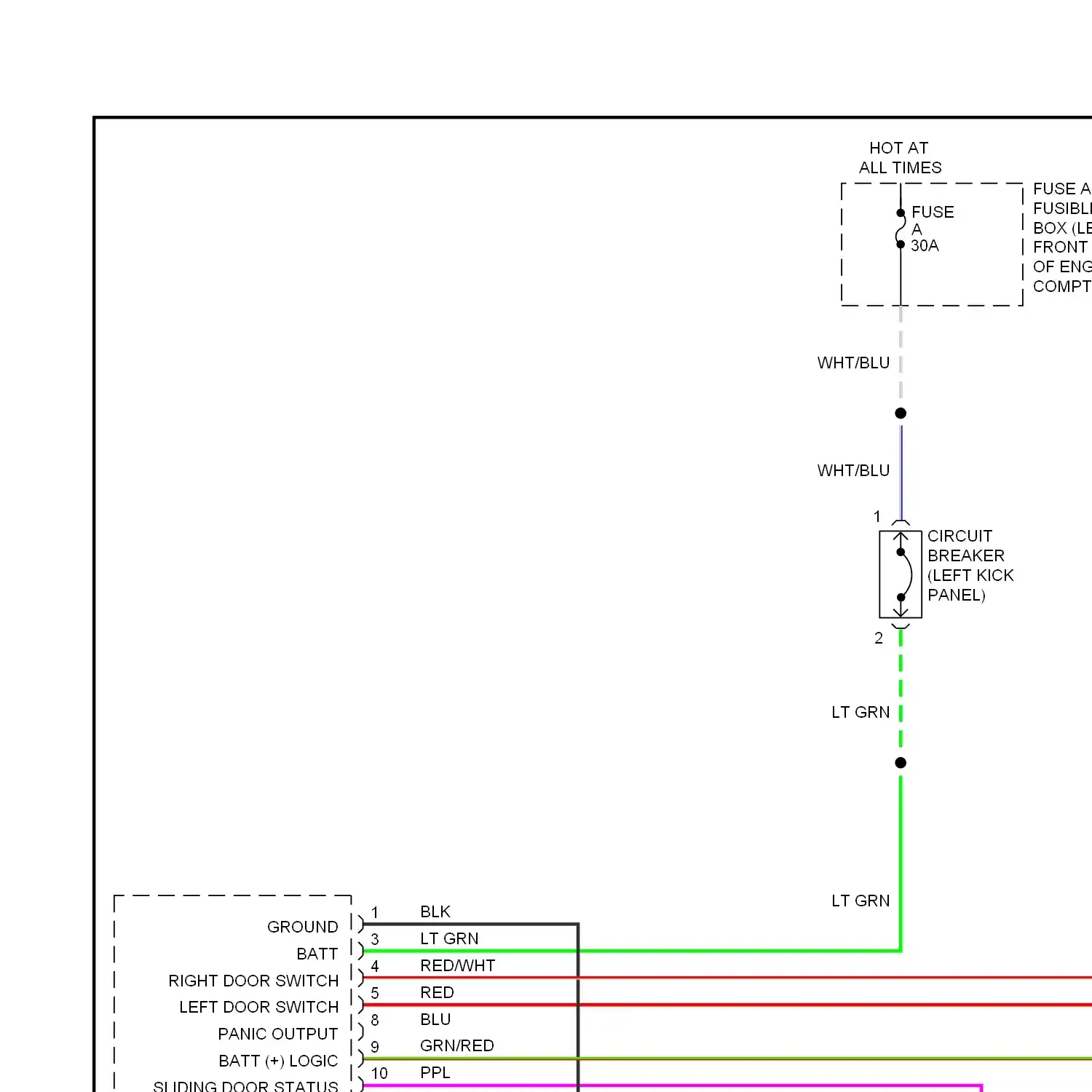
Task: Click connector pin number 9
Action: click(x=375, y=1047)
